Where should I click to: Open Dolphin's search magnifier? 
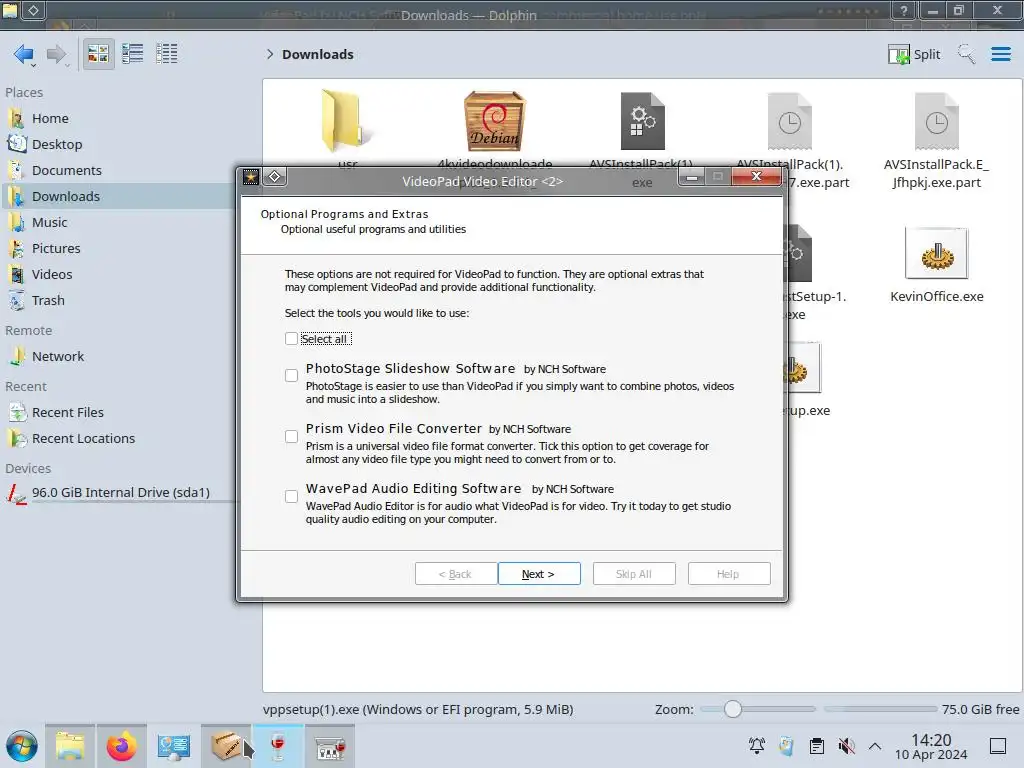click(x=967, y=54)
